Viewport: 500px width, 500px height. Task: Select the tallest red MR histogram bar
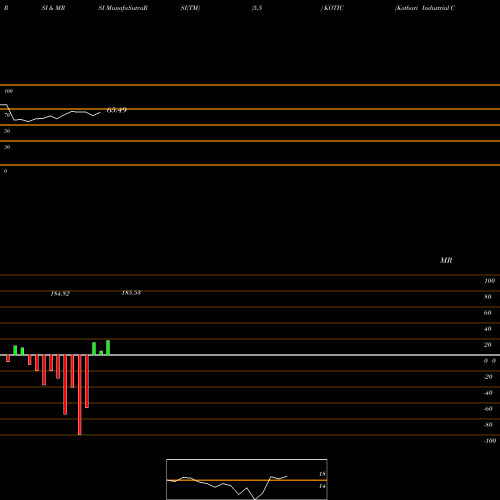click(x=79, y=395)
